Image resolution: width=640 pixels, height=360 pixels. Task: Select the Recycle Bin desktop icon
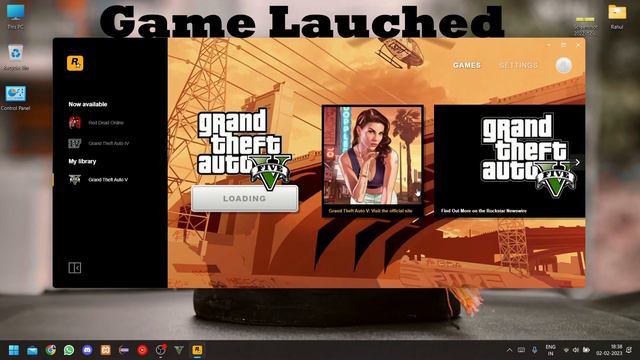tap(16, 58)
